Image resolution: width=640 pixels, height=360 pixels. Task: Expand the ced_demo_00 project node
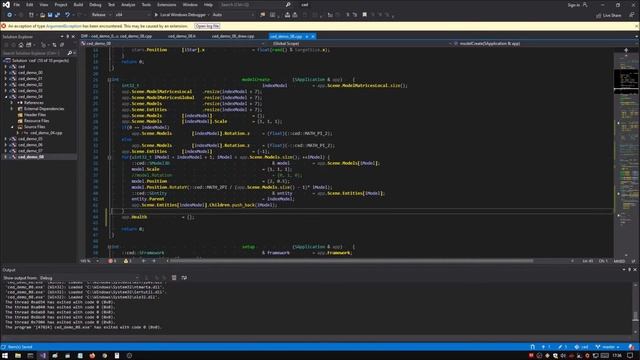click(x=6, y=73)
